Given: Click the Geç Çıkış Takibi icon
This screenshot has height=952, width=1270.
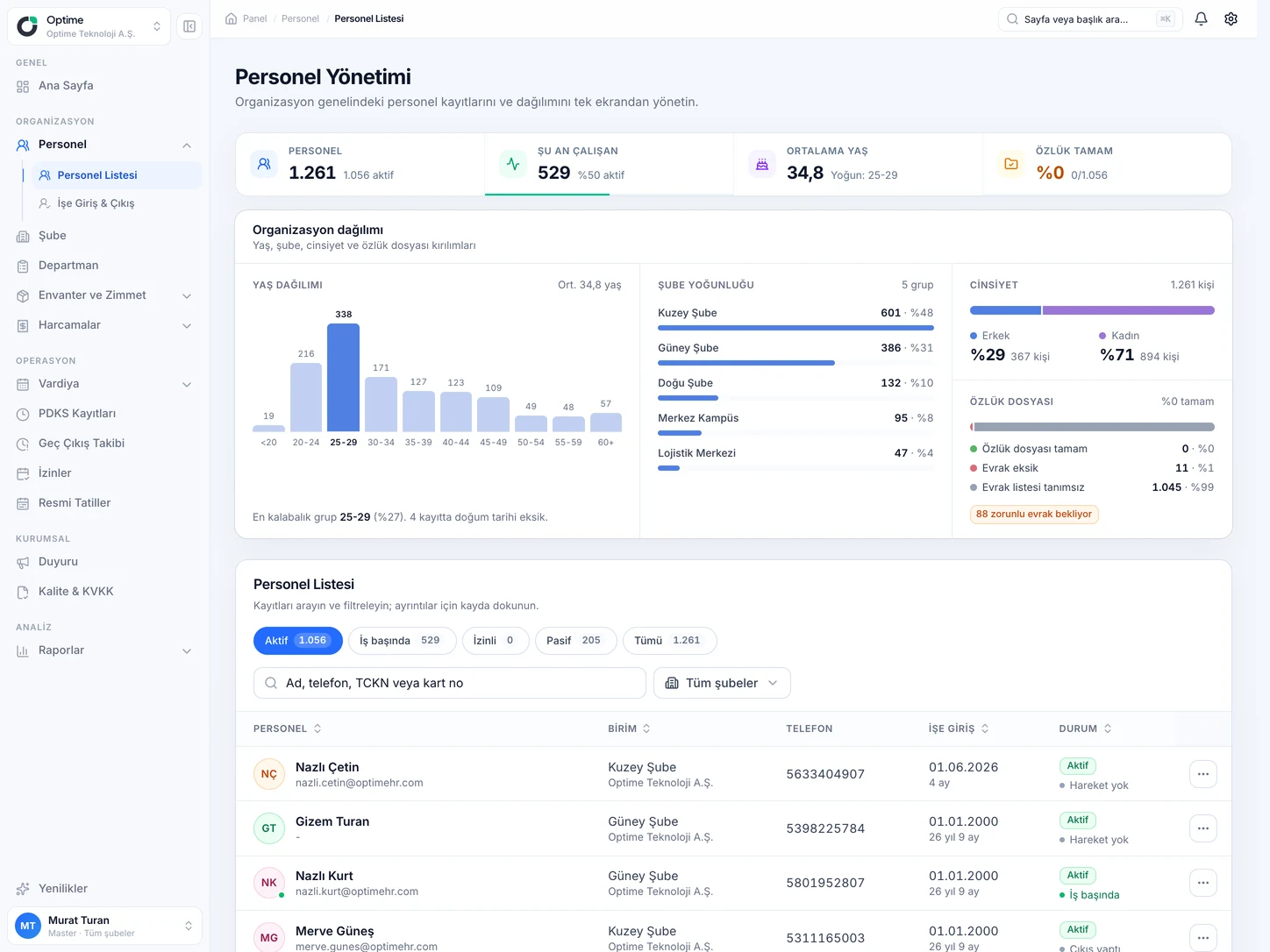Looking at the screenshot, I should pyautogui.click(x=23, y=444).
